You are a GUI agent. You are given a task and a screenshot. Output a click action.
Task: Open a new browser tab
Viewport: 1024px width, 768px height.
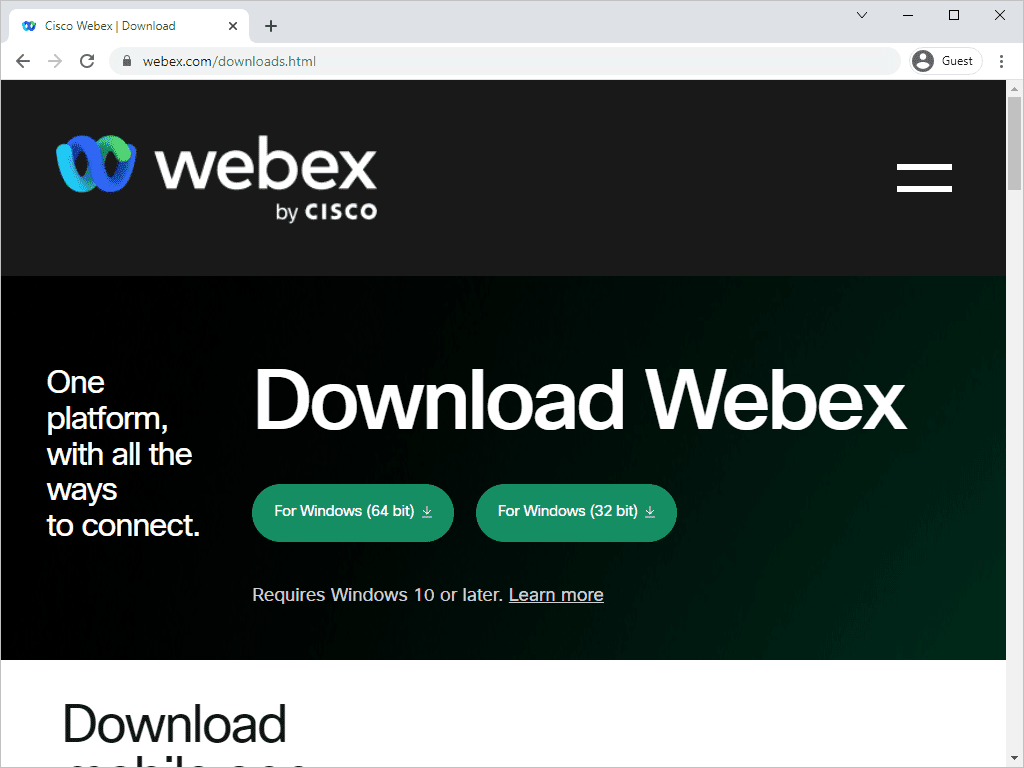(270, 25)
